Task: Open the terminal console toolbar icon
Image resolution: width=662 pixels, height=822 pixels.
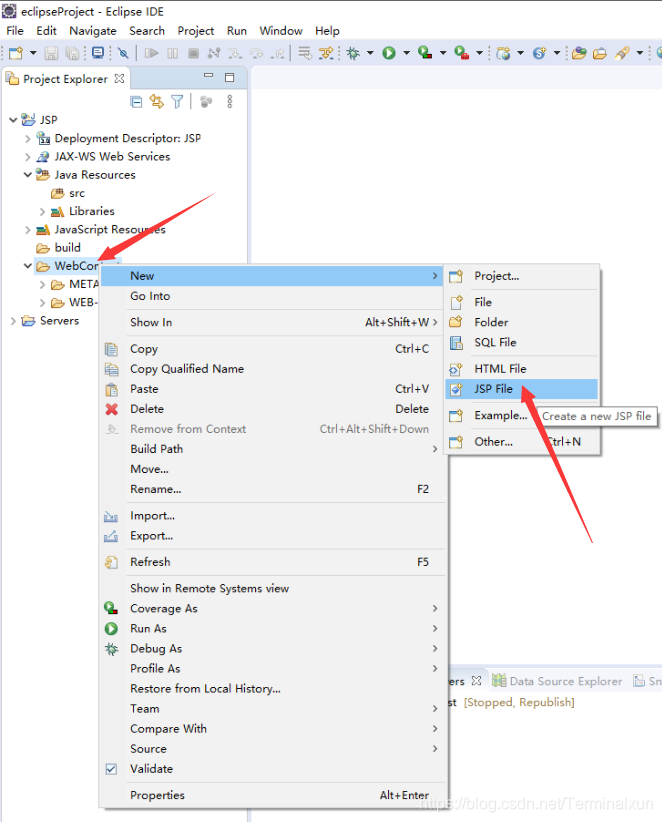Action: pyautogui.click(x=98, y=52)
